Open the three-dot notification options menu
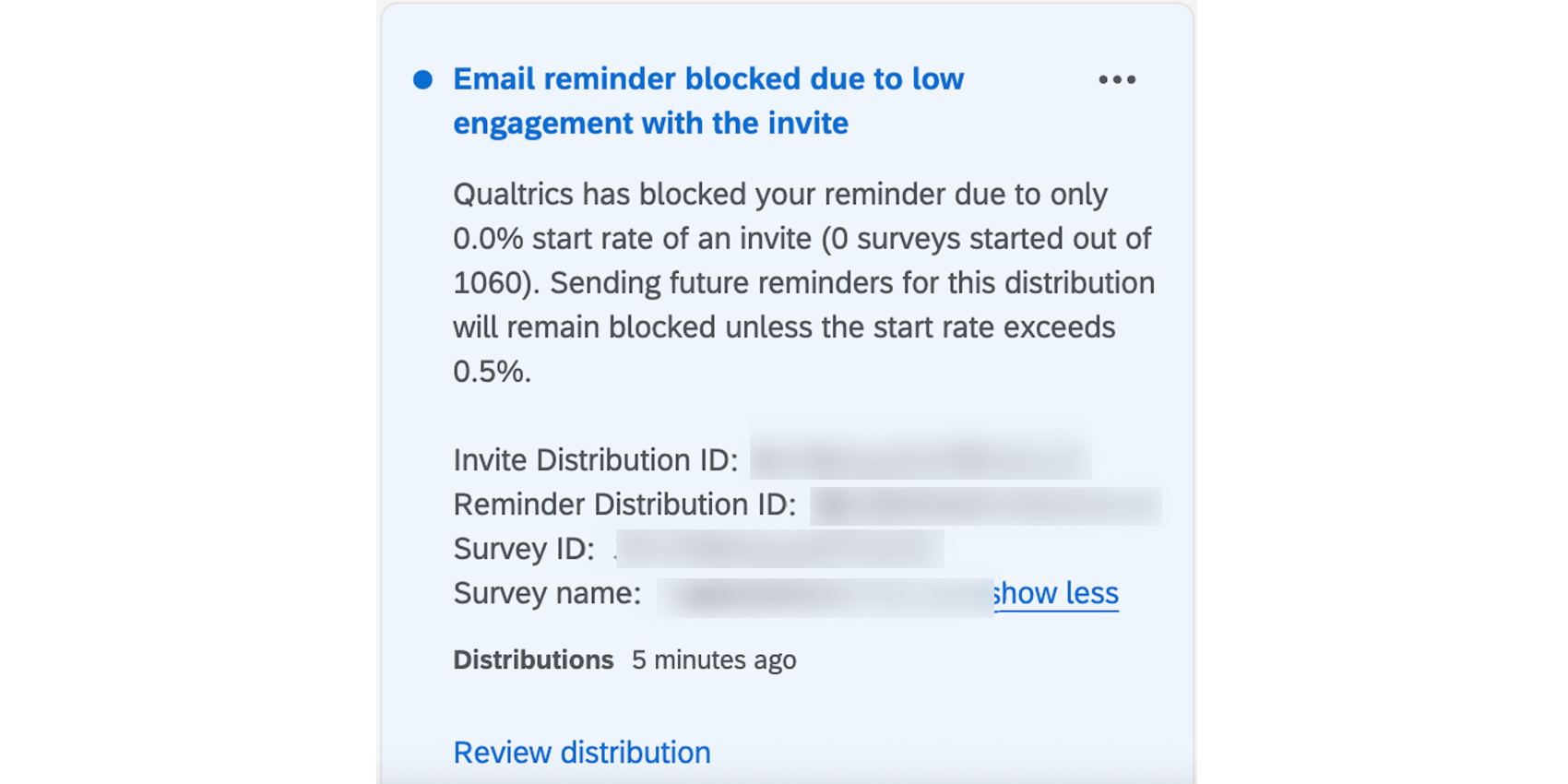Screen dimensions: 1568x784 tap(1117, 79)
